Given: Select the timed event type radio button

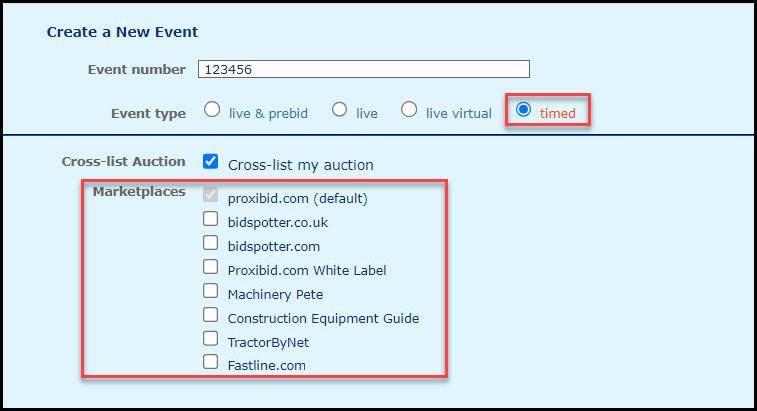Looking at the screenshot, I should (x=523, y=110).
